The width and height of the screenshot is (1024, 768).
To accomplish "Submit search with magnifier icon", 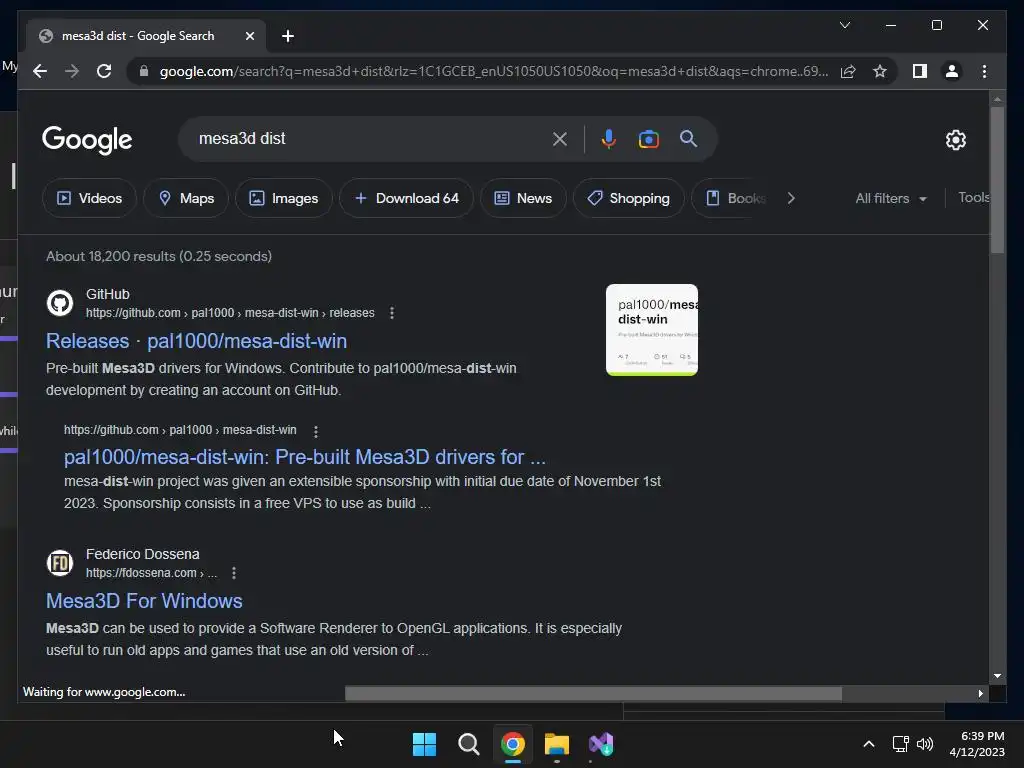I will 688,138.
